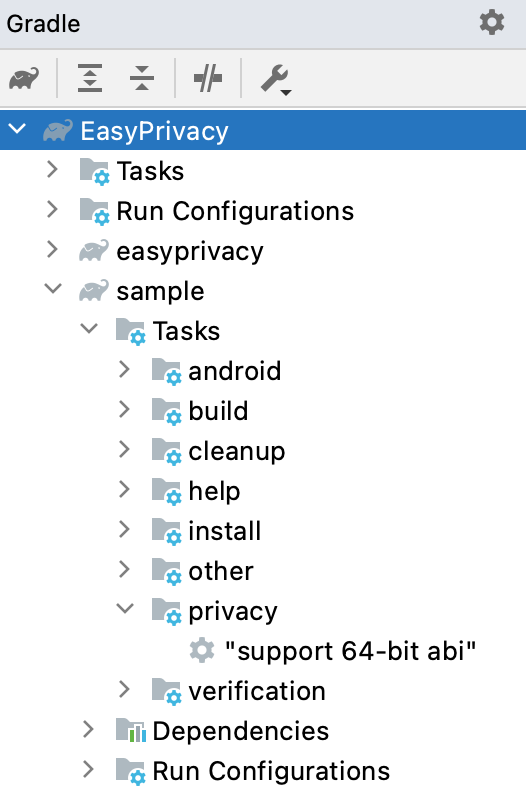The height and width of the screenshot is (794, 526).
Task: Select the help tasks folder
Action: (196, 491)
